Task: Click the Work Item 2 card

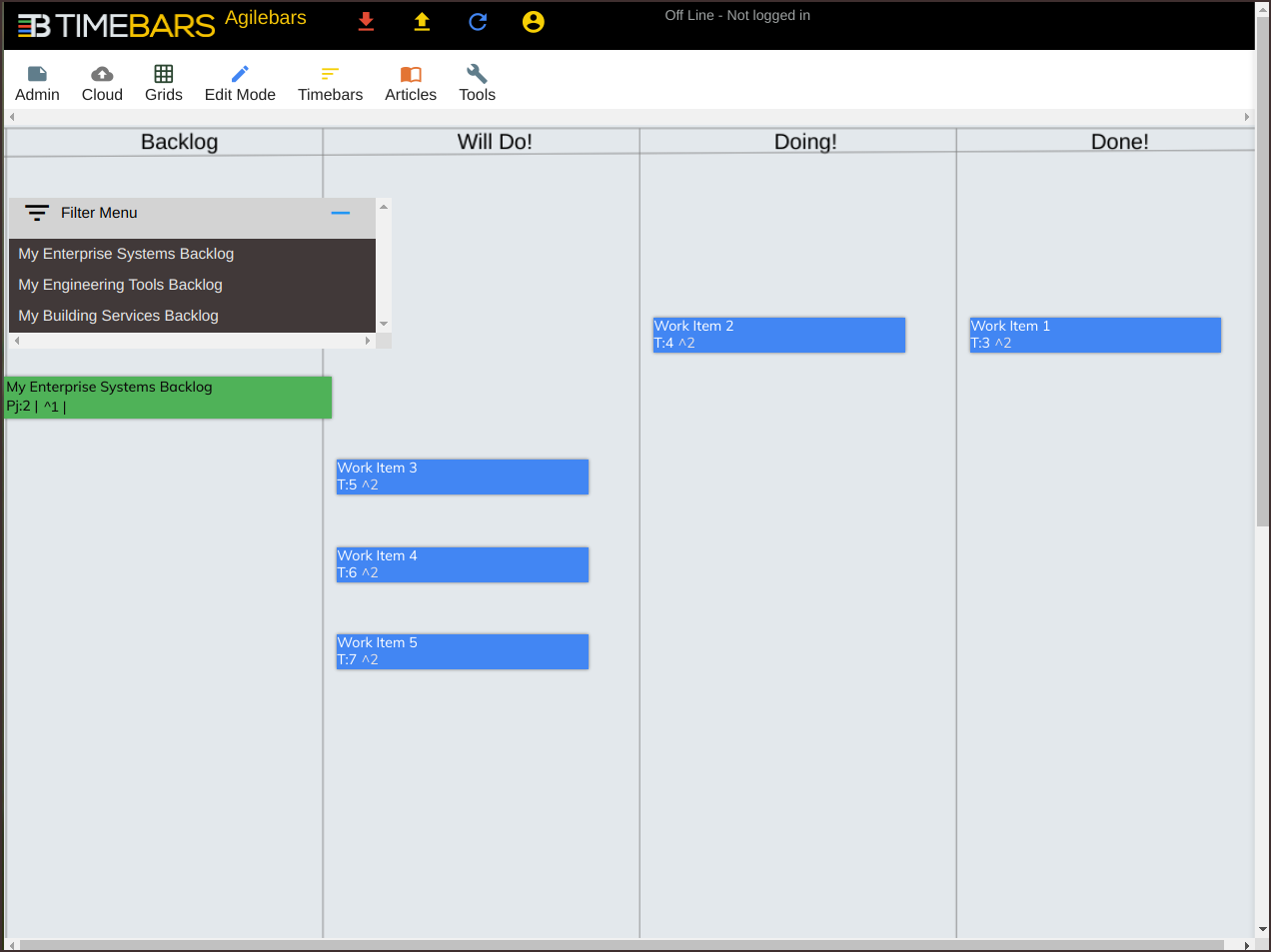Action: (x=778, y=335)
